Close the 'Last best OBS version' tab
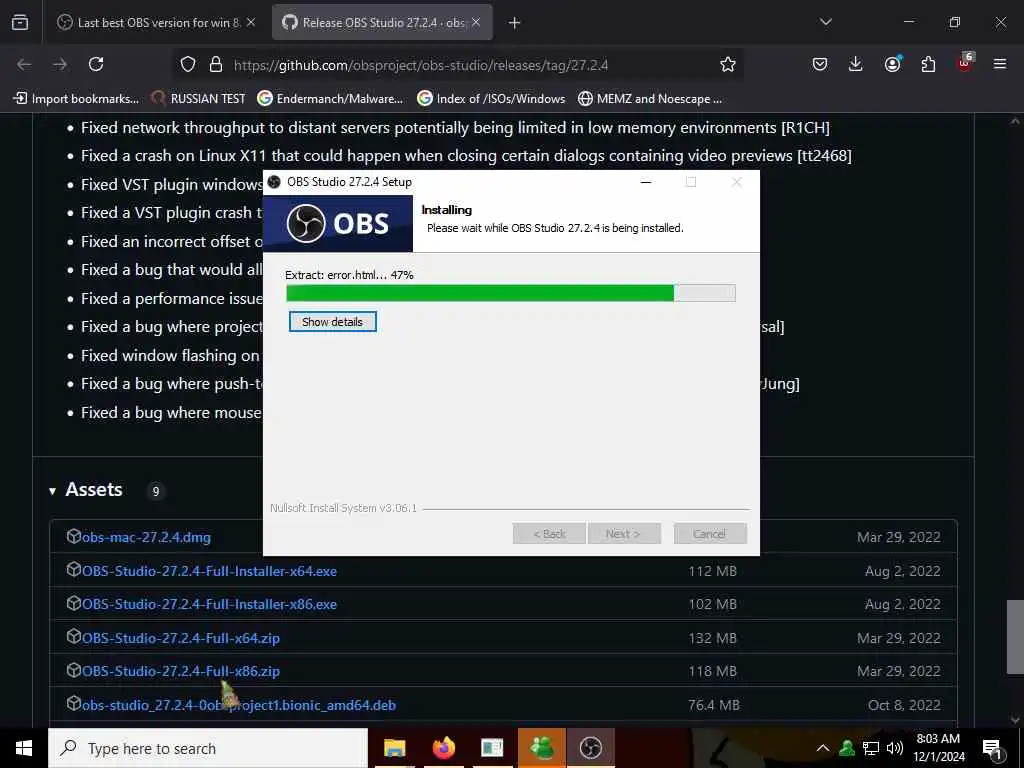The image size is (1024, 768). tap(251, 22)
